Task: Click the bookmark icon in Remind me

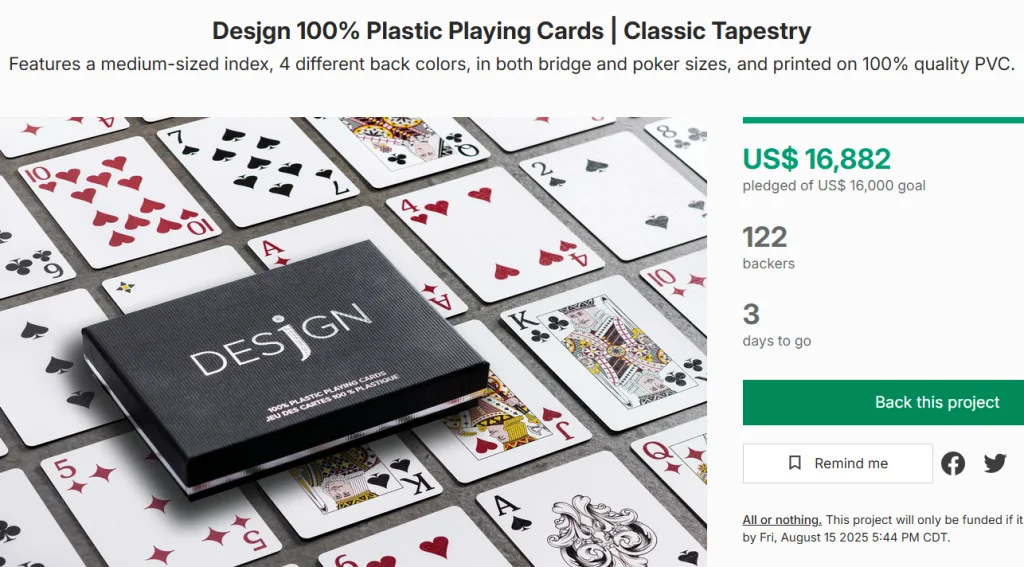Action: coord(795,463)
